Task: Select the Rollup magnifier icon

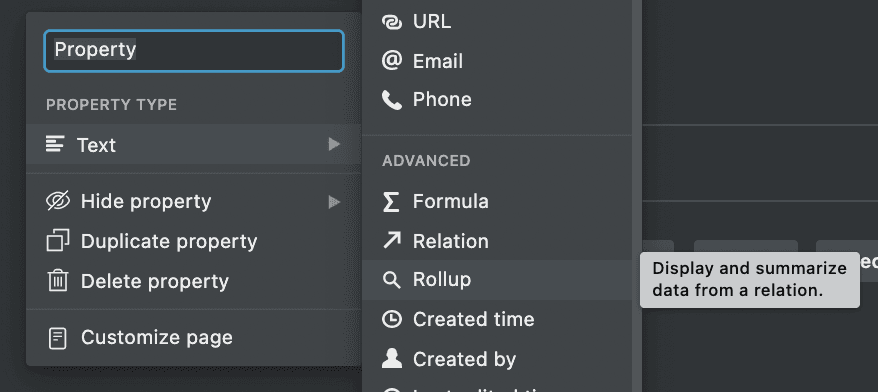Action: pos(391,279)
